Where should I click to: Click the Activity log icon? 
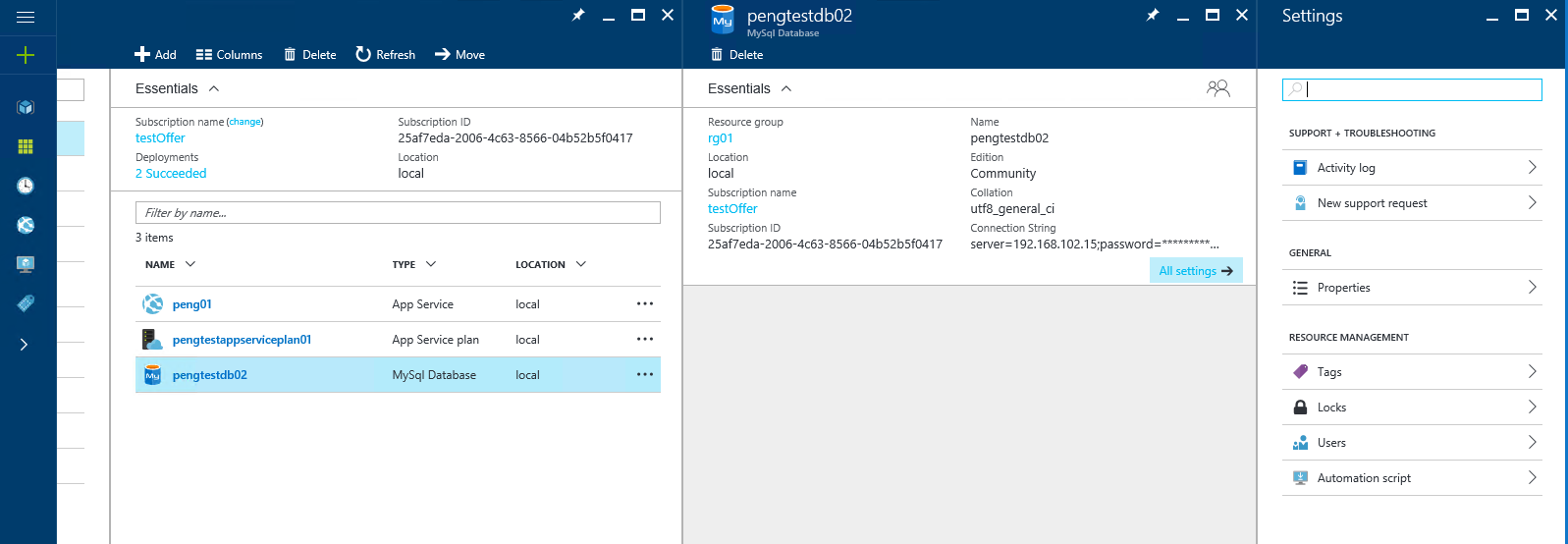(1300, 168)
